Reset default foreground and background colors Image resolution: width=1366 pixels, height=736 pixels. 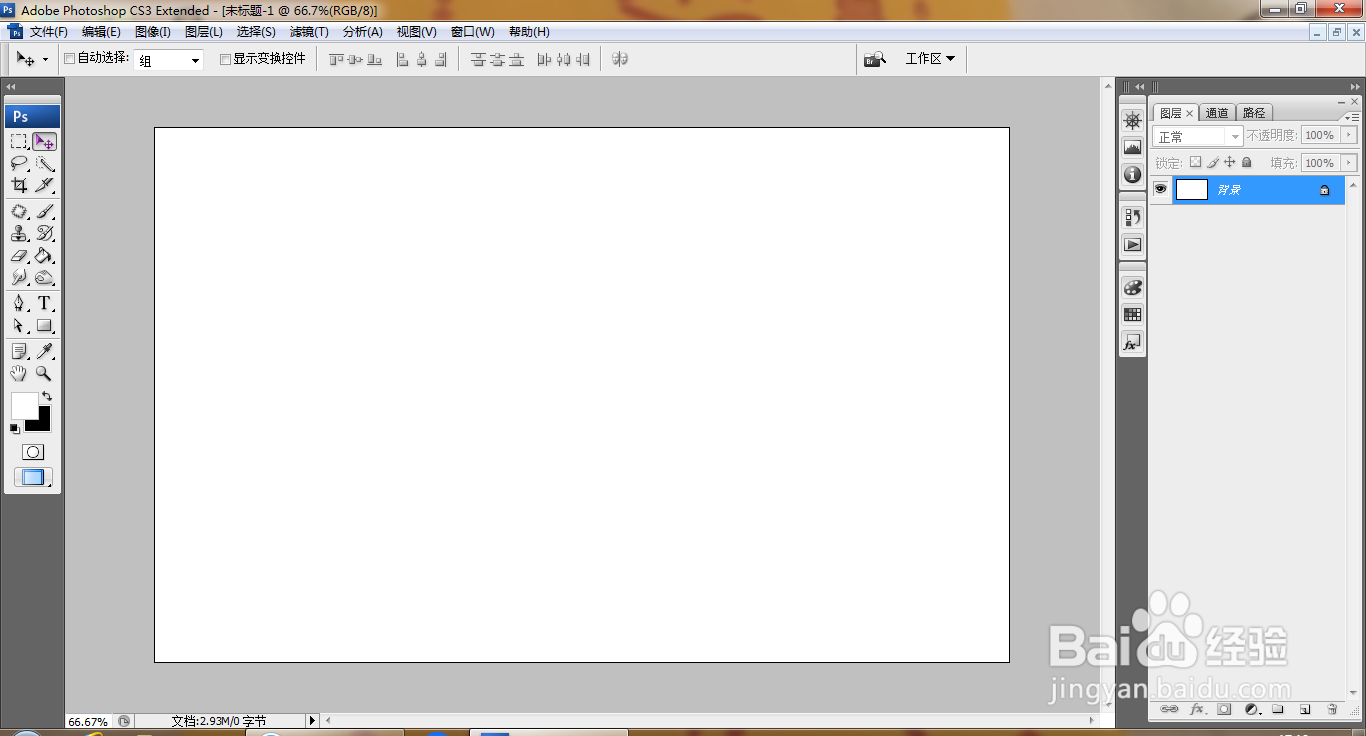[x=15, y=428]
